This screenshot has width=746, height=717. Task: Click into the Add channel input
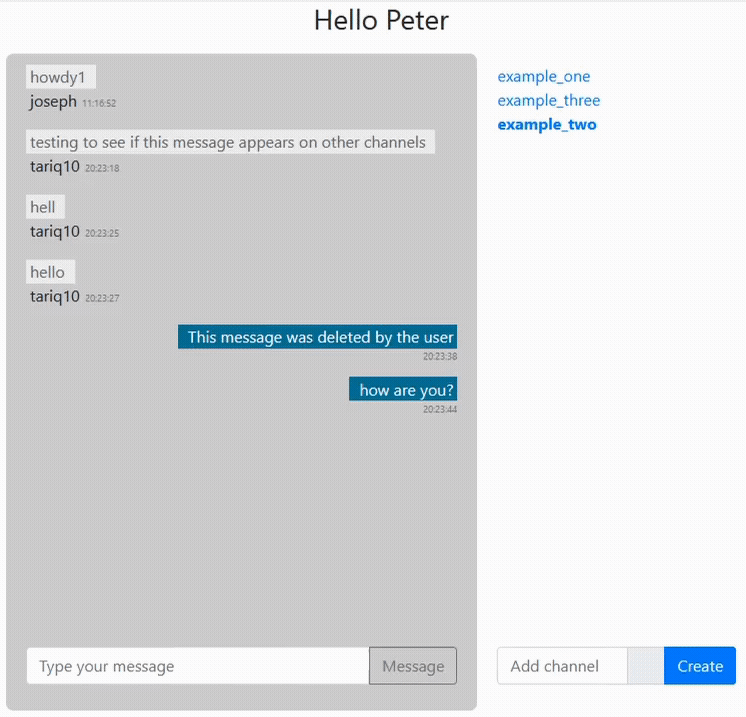562,666
